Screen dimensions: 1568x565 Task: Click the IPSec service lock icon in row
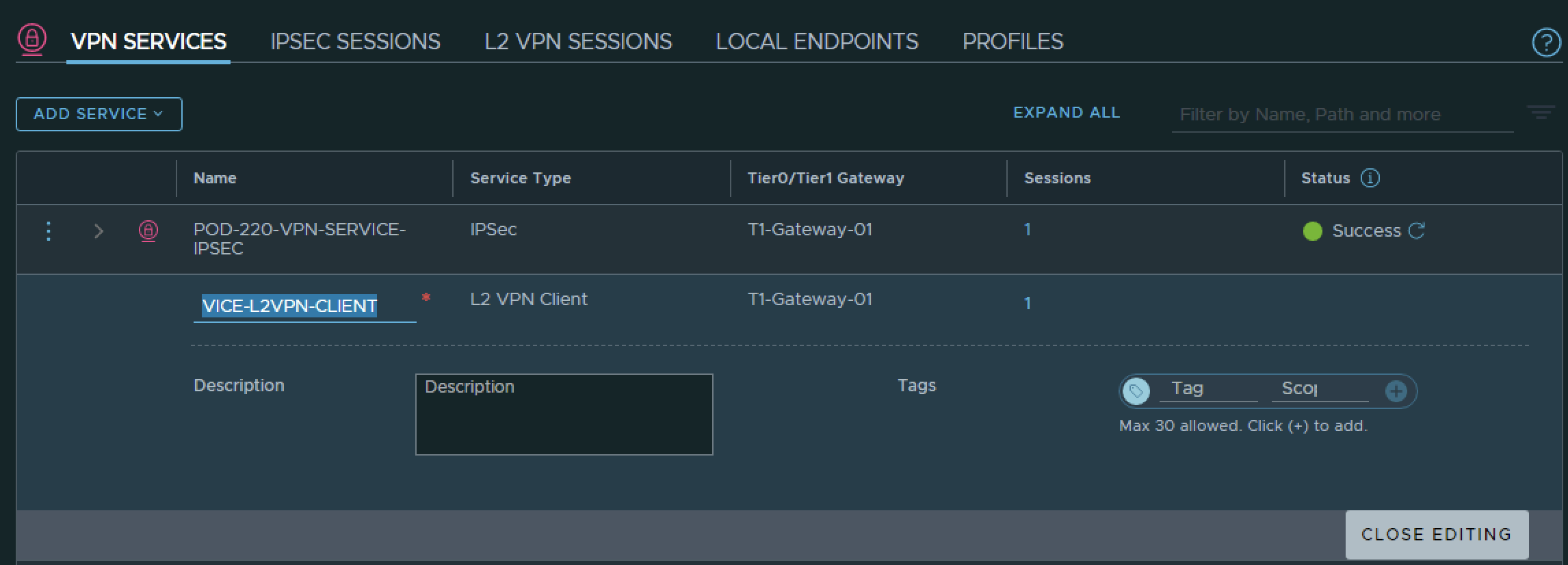[148, 231]
